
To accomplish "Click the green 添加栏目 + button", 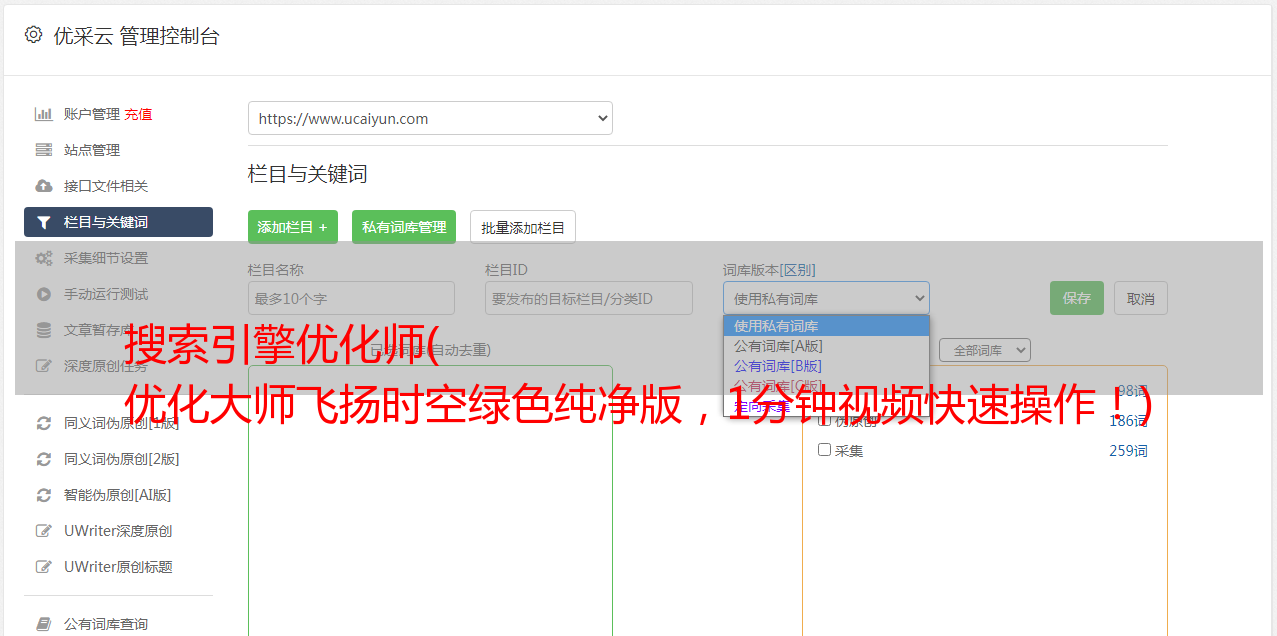I will tap(293, 227).
